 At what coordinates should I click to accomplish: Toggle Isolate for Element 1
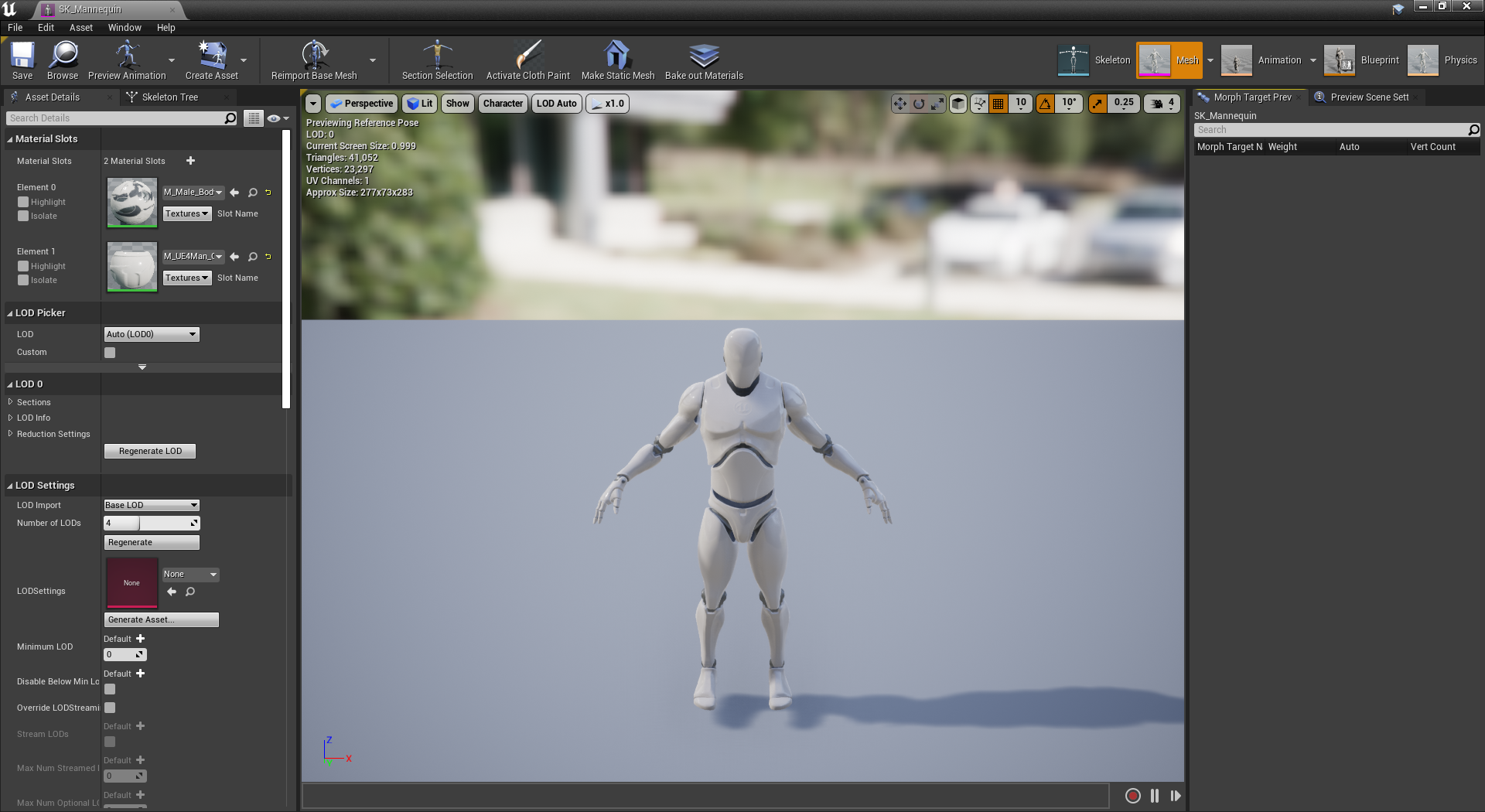[x=23, y=281]
